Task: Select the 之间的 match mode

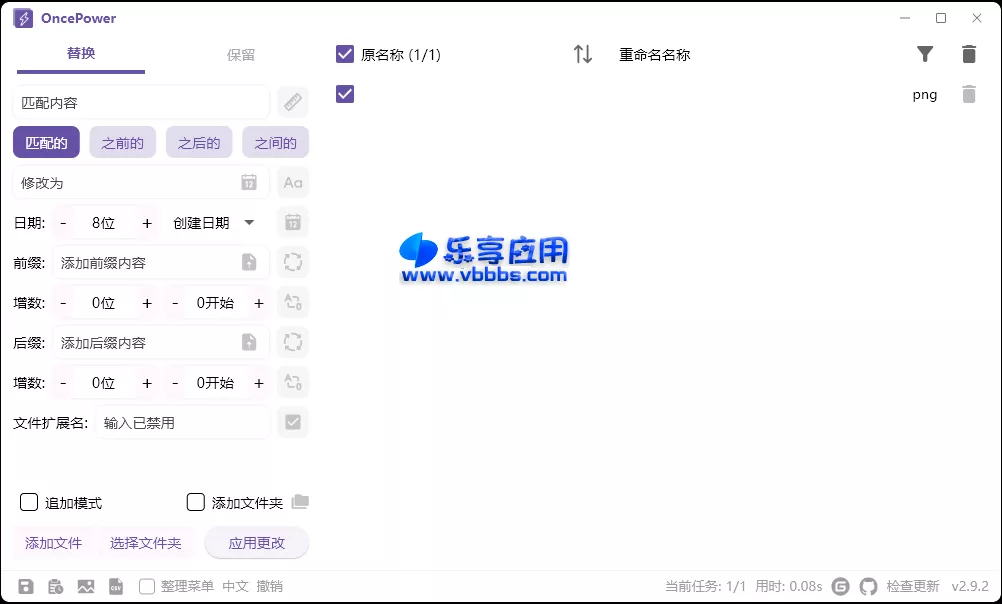Action: [x=275, y=142]
